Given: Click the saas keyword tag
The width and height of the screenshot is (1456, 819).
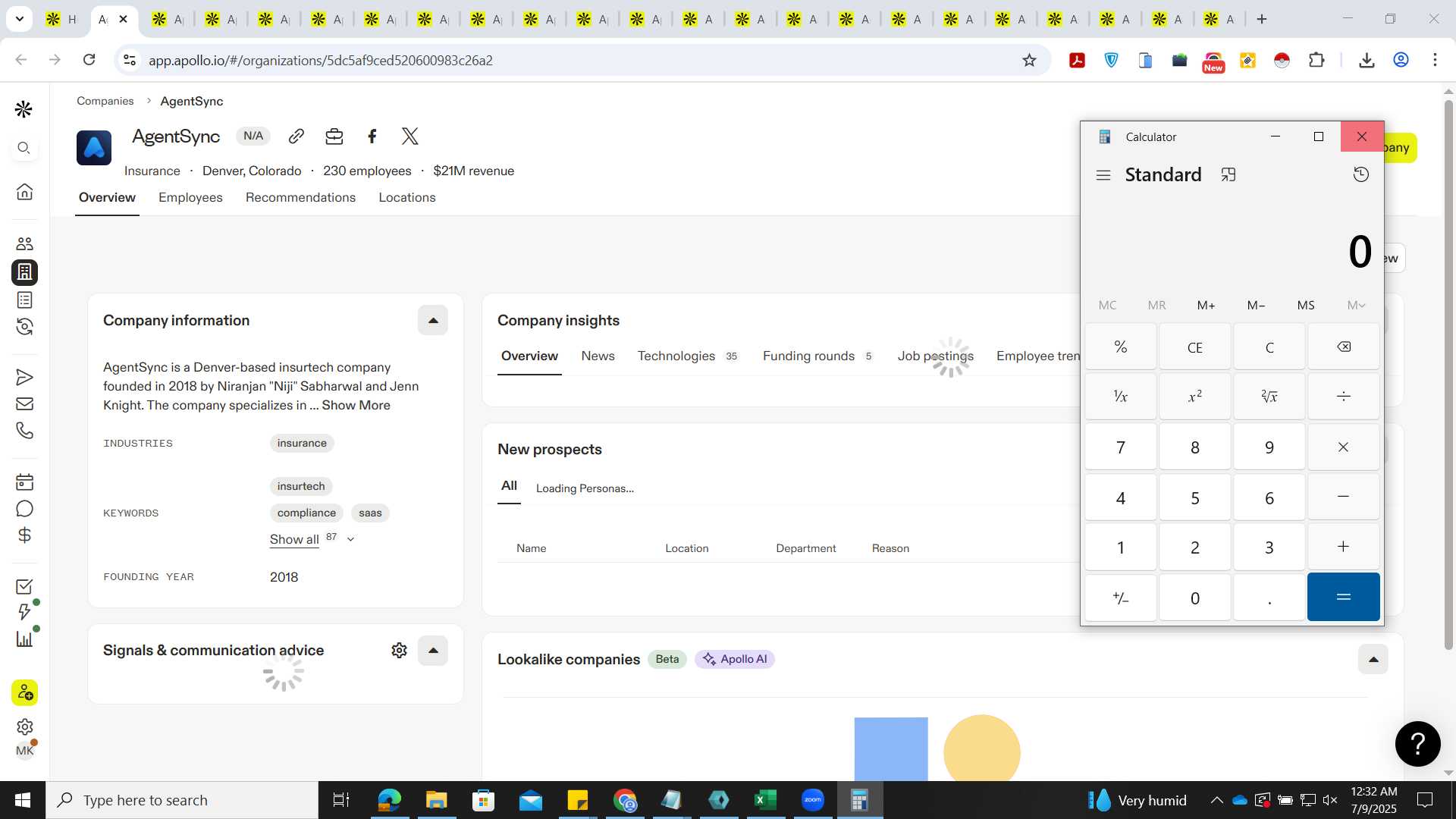Looking at the screenshot, I should point(370,513).
